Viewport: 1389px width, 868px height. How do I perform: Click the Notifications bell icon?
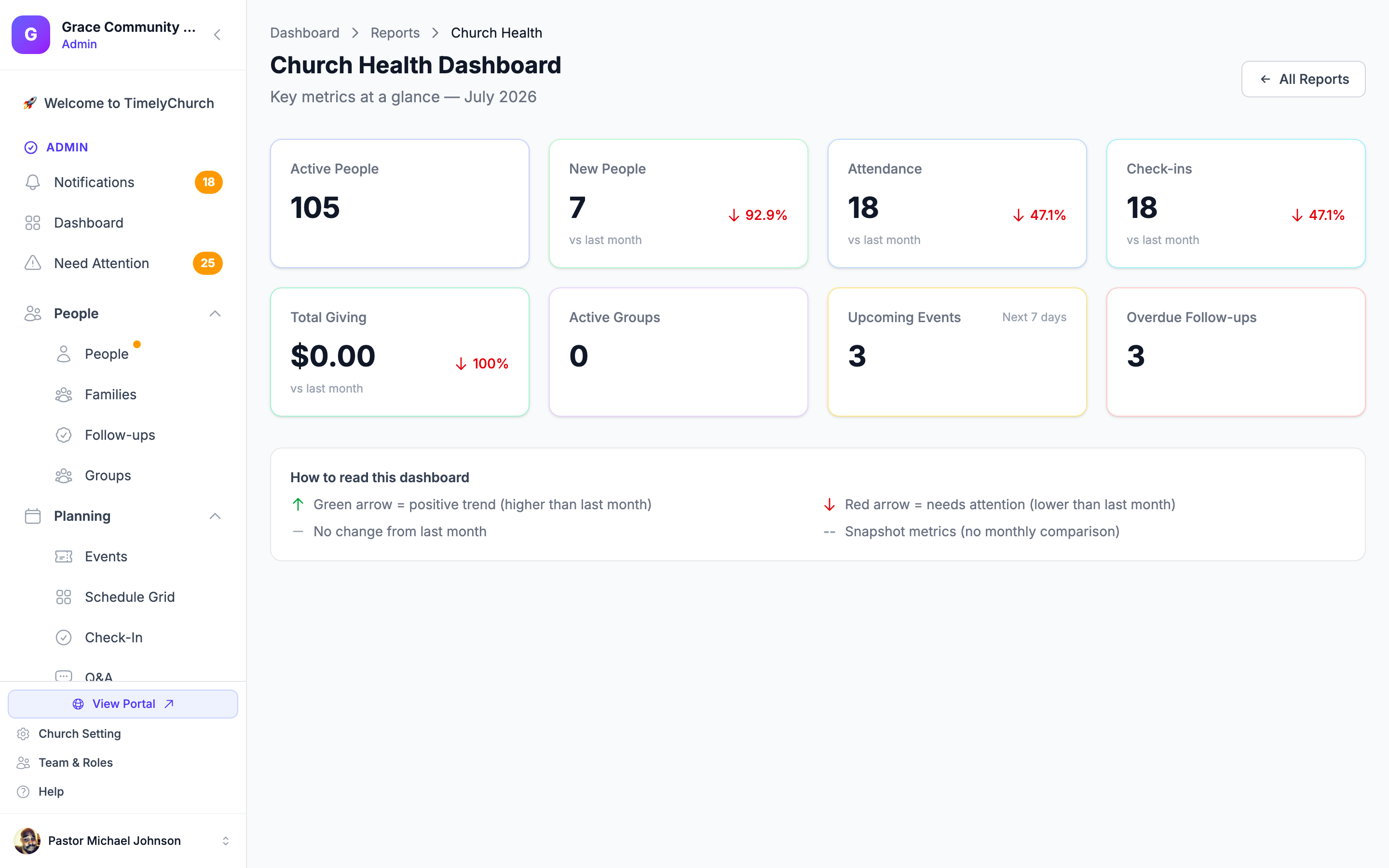click(x=33, y=182)
